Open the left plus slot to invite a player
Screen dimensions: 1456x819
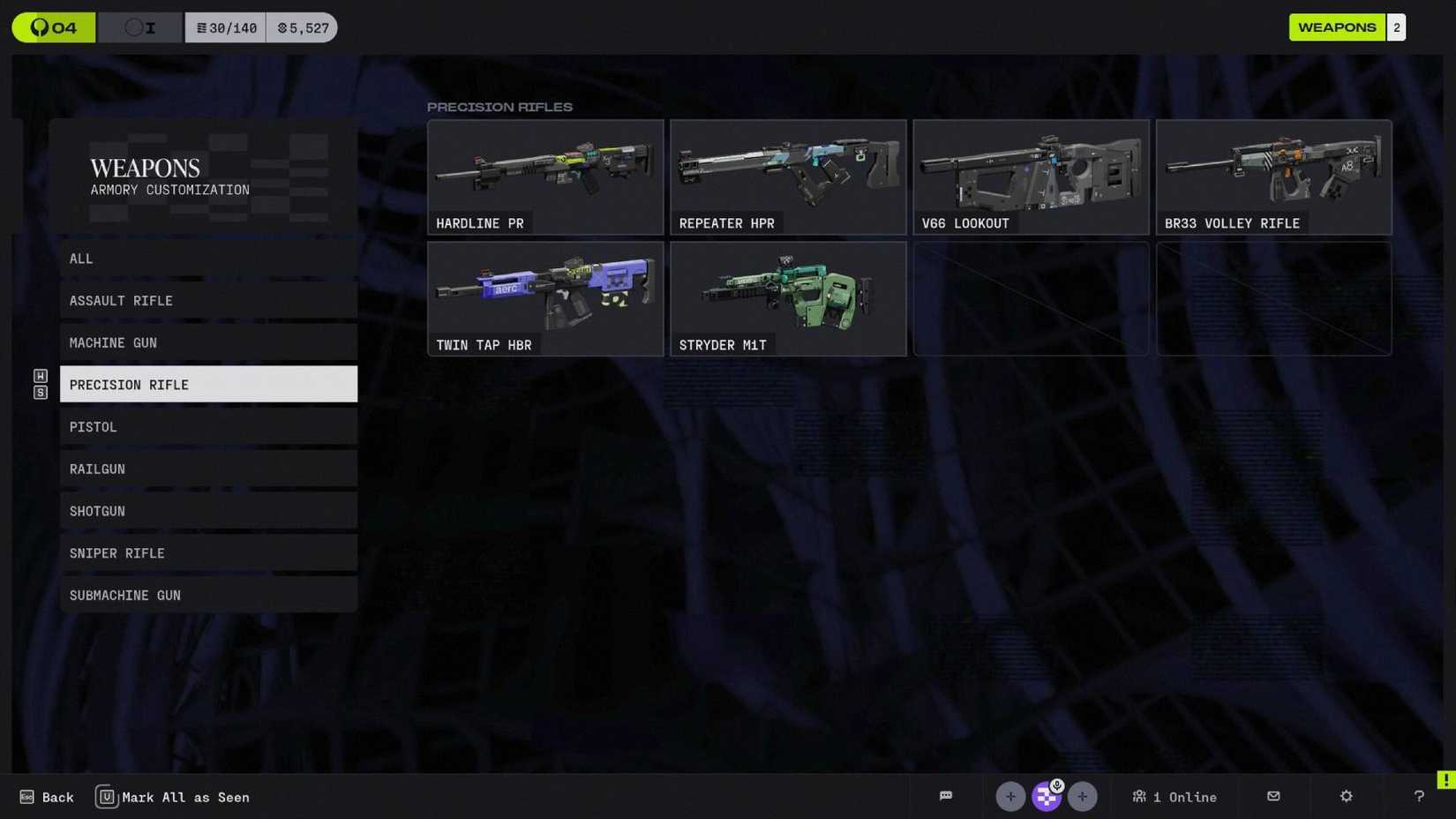pos(1010,796)
